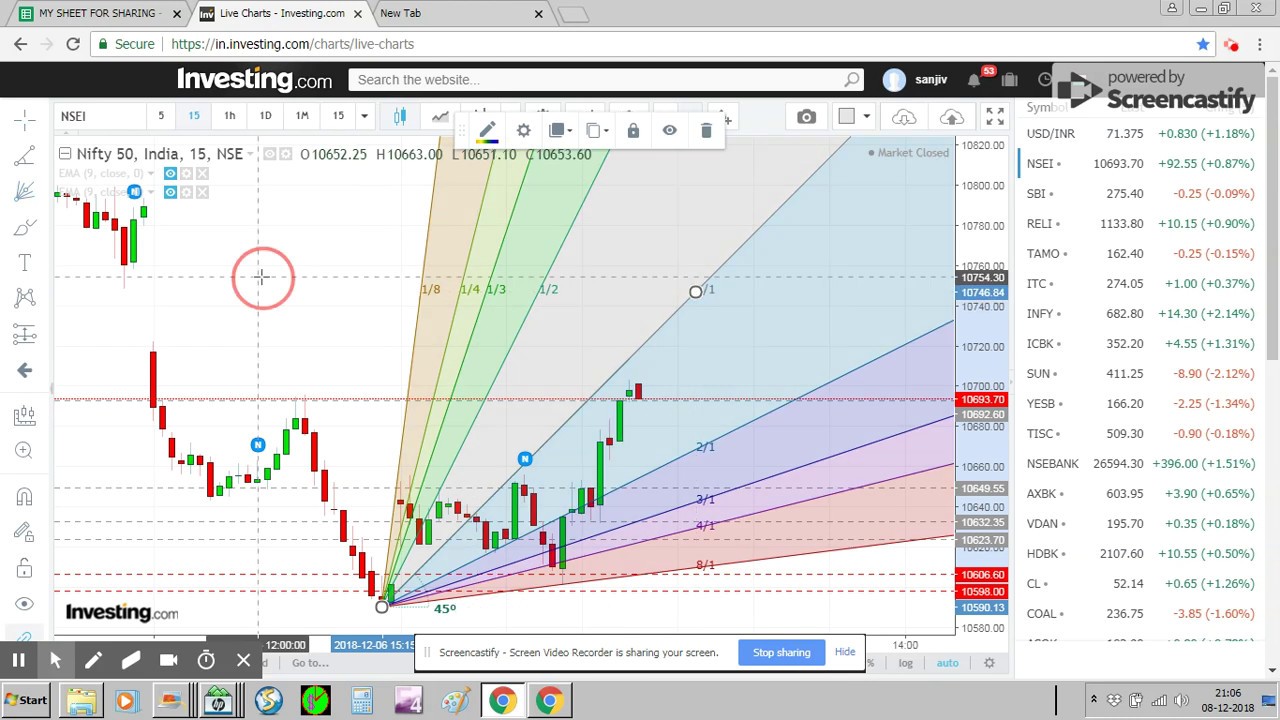The height and width of the screenshot is (720, 1280).
Task: Toggle visibility of first EMA indicator
Action: pos(170,174)
